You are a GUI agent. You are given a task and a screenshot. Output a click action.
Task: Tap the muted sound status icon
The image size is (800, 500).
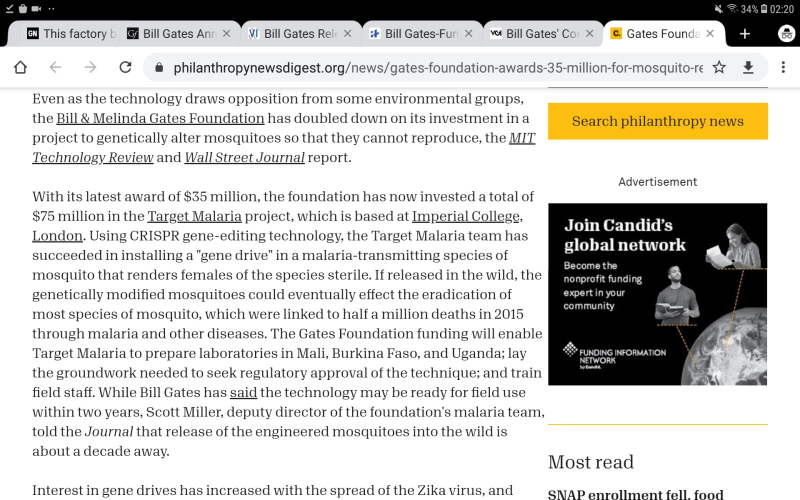pos(718,9)
